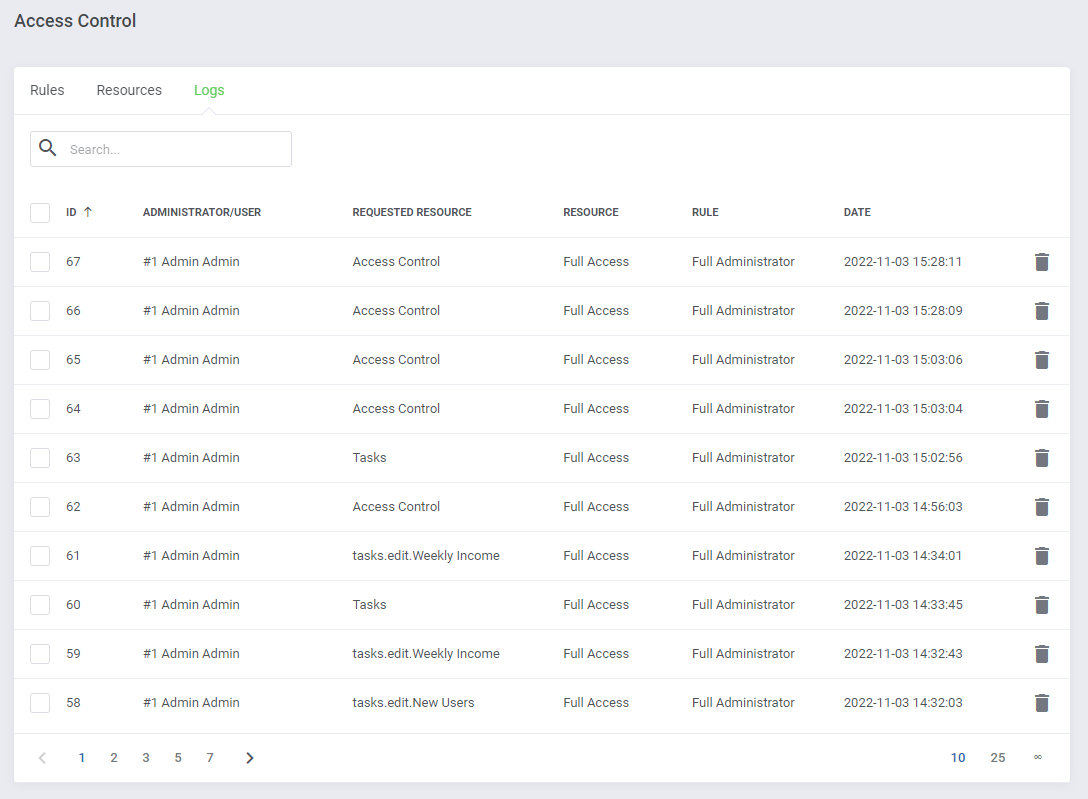This screenshot has height=799, width=1088.
Task: Select checkbox for log 58
Action: (40, 703)
